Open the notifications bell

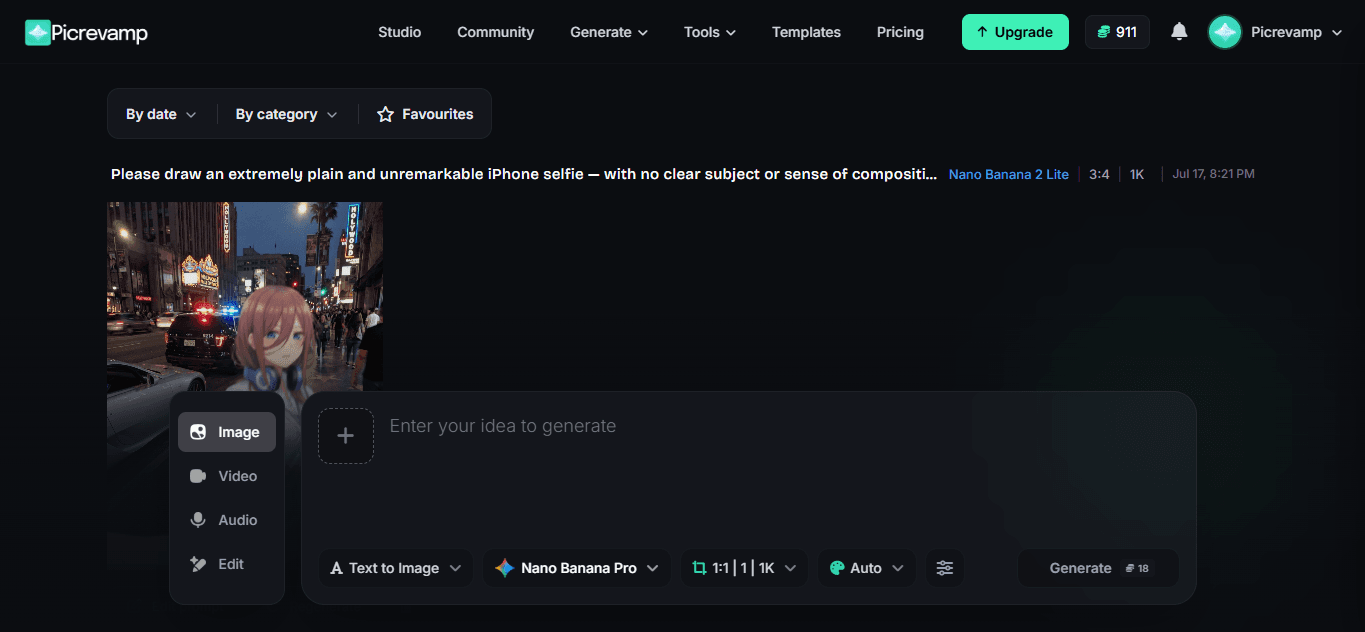(x=1179, y=32)
